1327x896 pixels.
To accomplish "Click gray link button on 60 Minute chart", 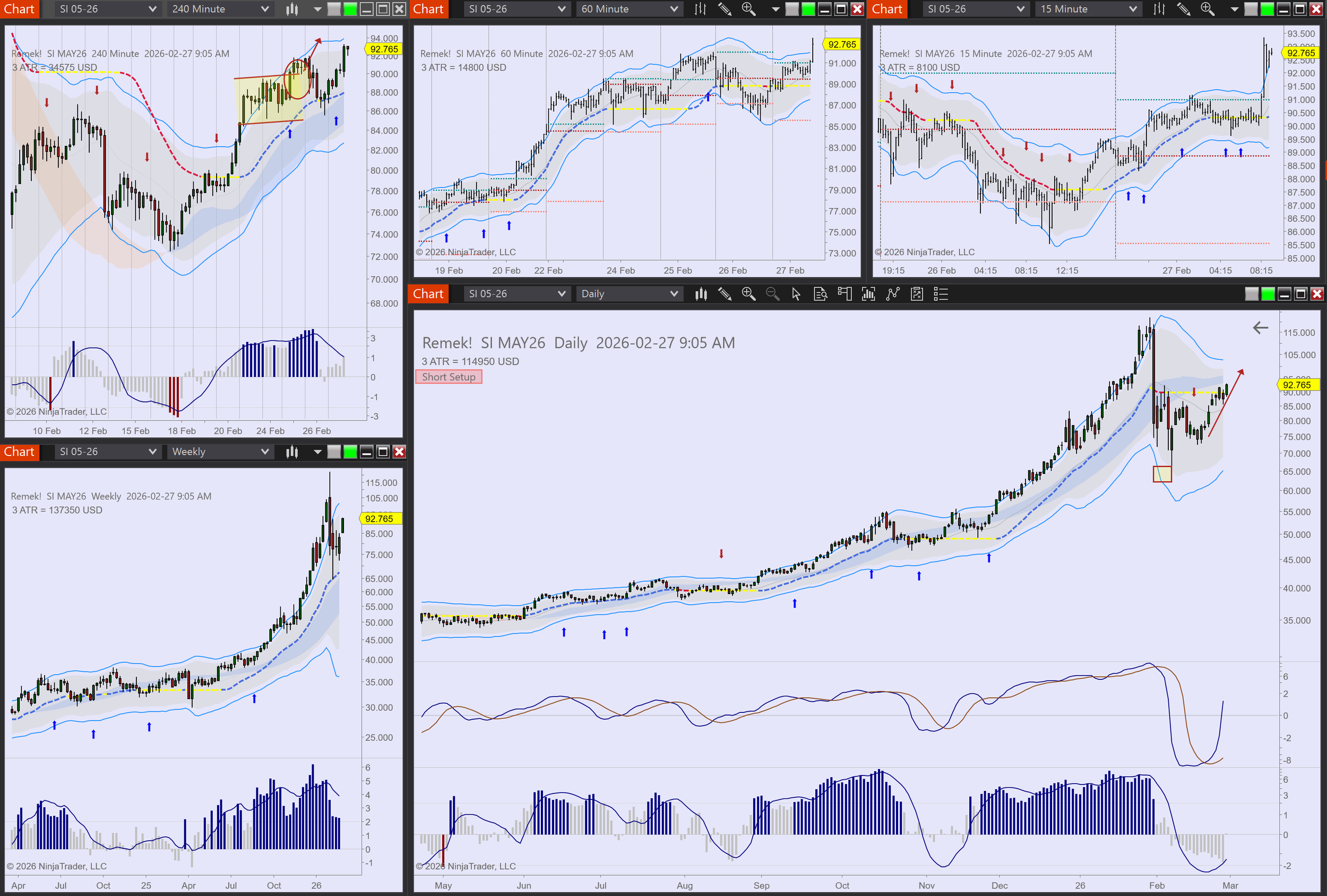I will tap(792, 9).
